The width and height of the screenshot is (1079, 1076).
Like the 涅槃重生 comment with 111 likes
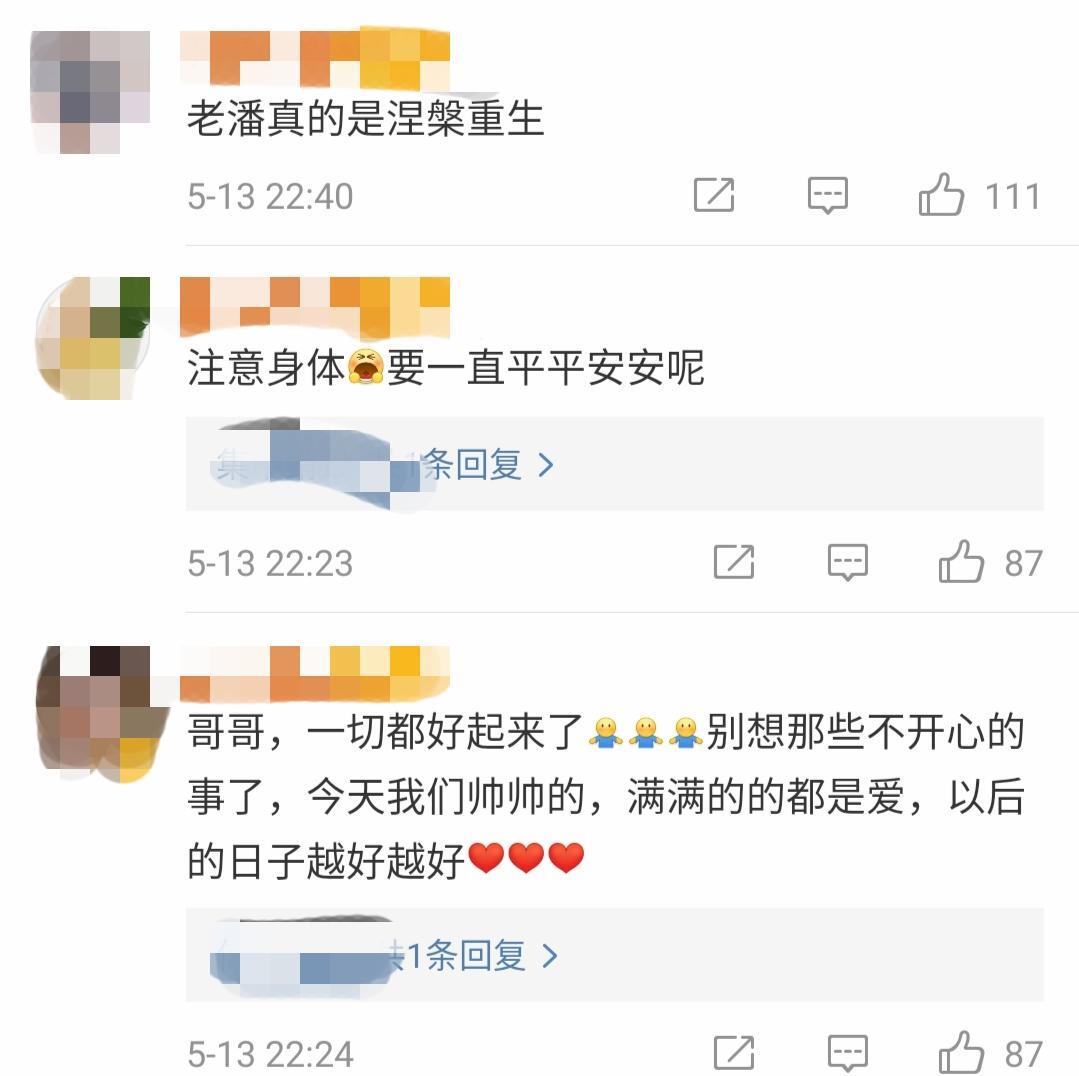click(x=941, y=194)
